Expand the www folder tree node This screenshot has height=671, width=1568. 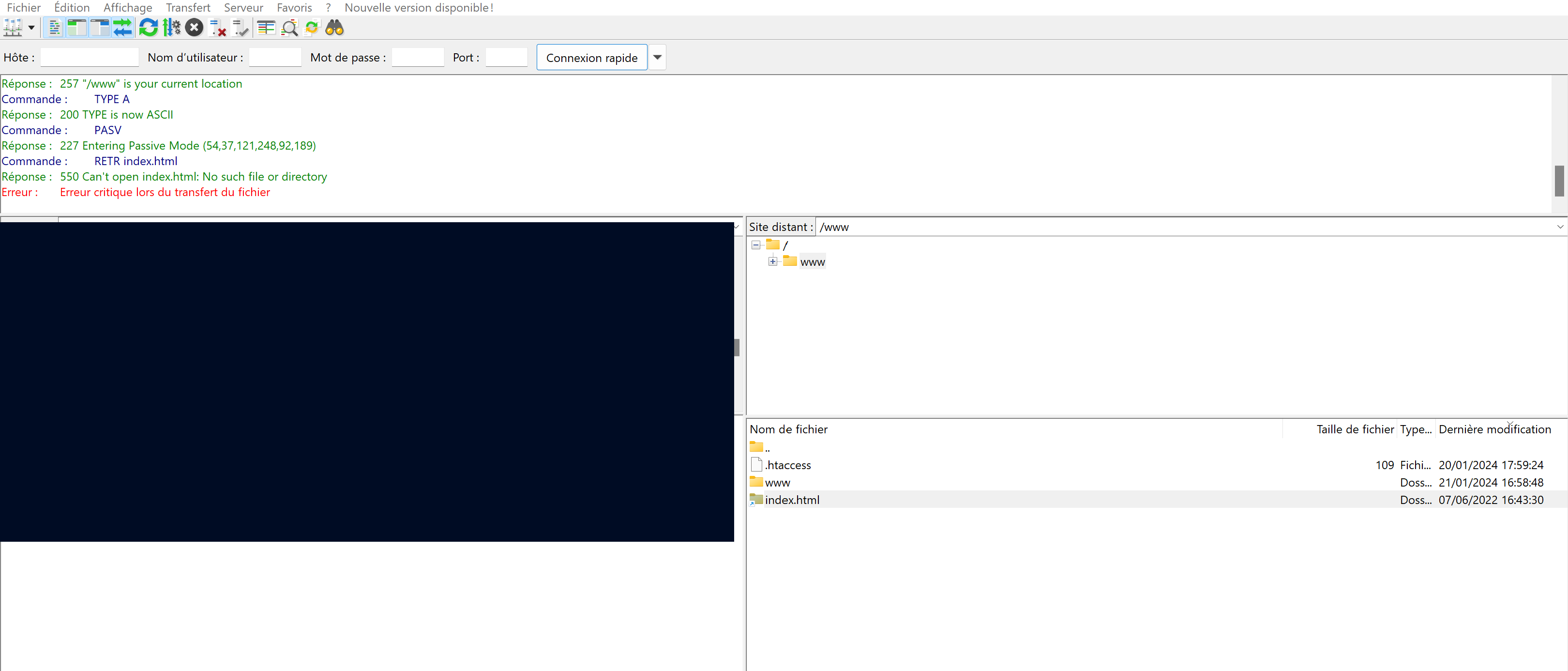point(772,261)
